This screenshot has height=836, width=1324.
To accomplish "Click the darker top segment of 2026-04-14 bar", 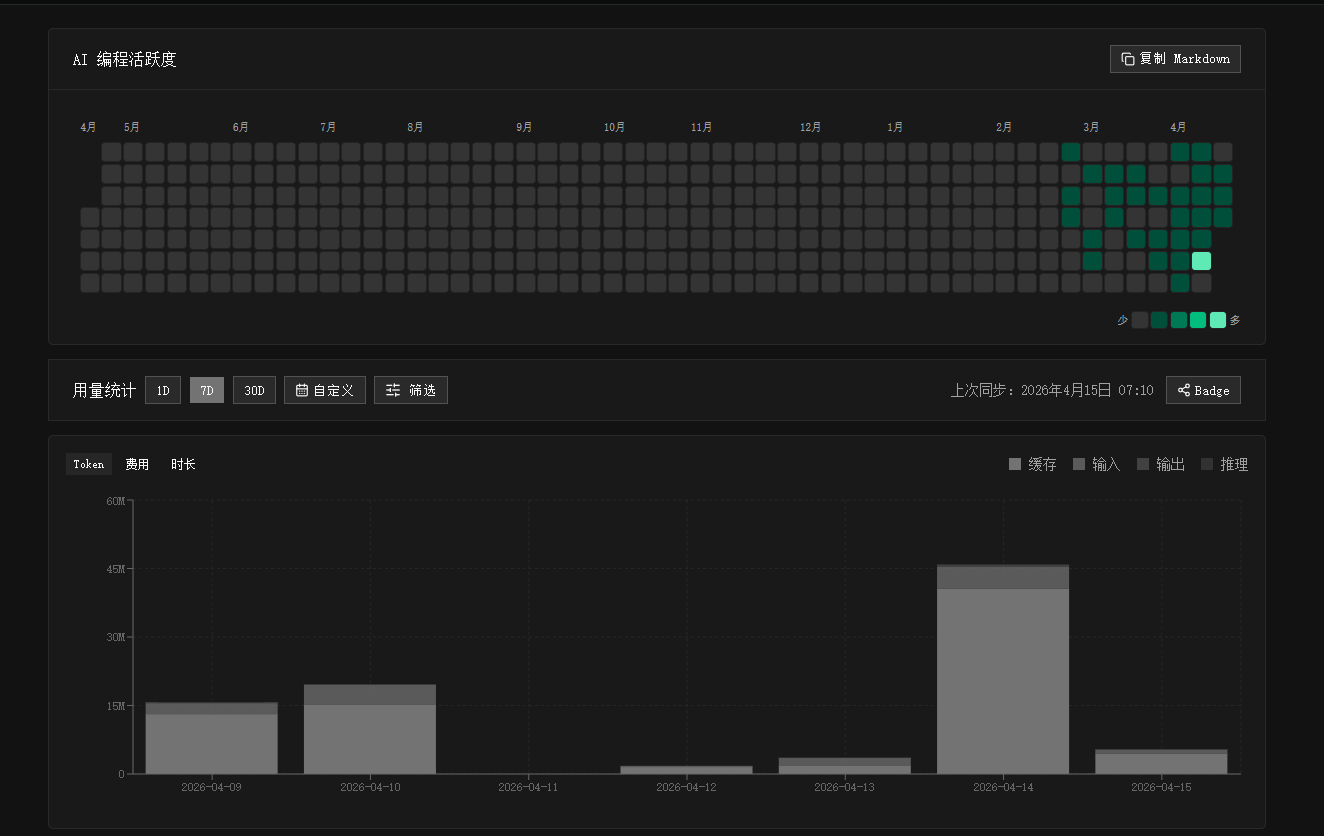I will [1003, 577].
